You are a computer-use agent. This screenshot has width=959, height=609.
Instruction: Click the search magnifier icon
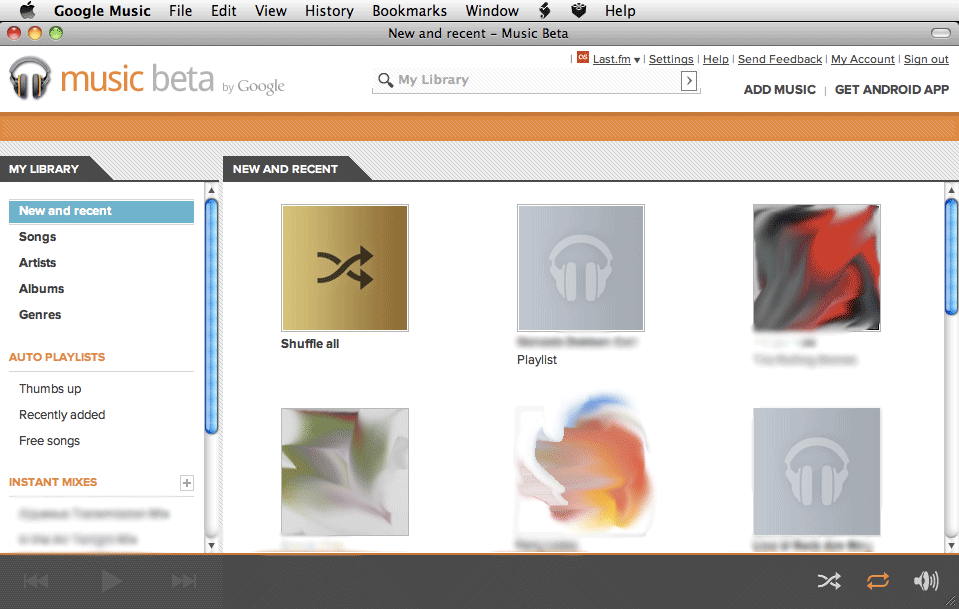pyautogui.click(x=385, y=80)
